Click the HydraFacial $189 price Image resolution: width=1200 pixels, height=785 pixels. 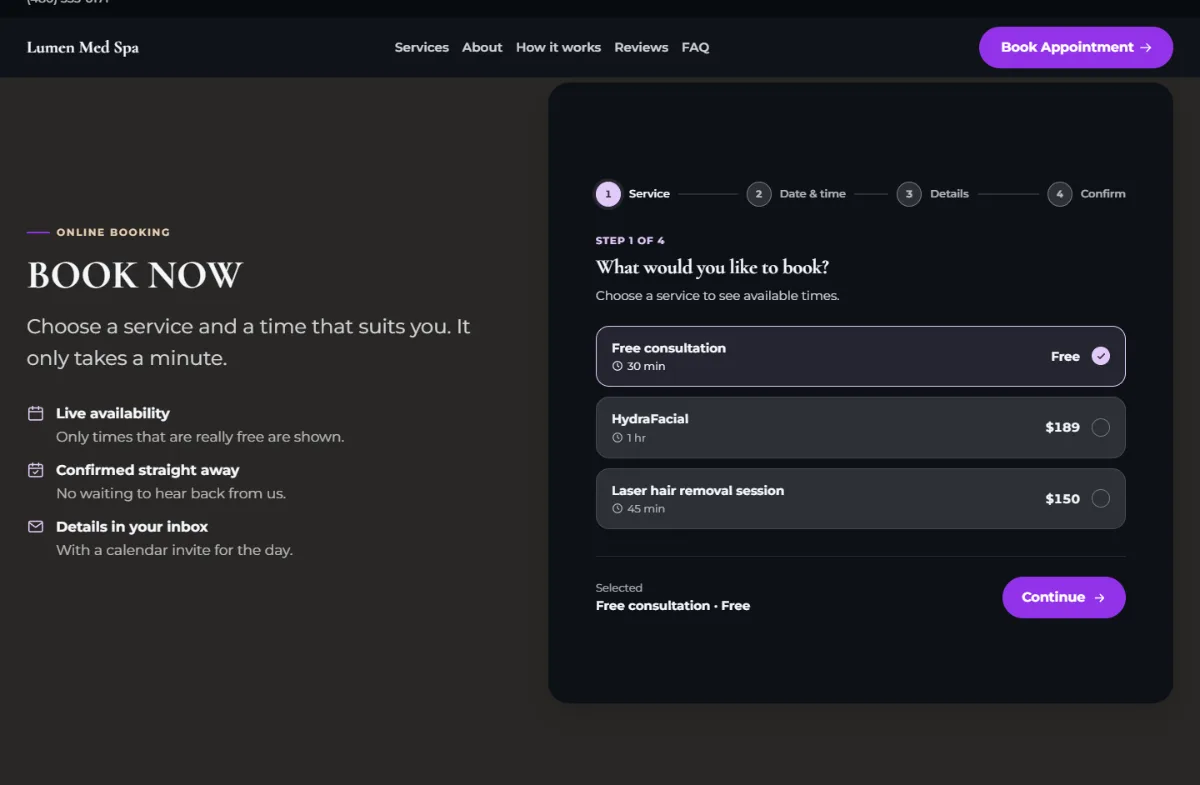pyautogui.click(x=1062, y=428)
